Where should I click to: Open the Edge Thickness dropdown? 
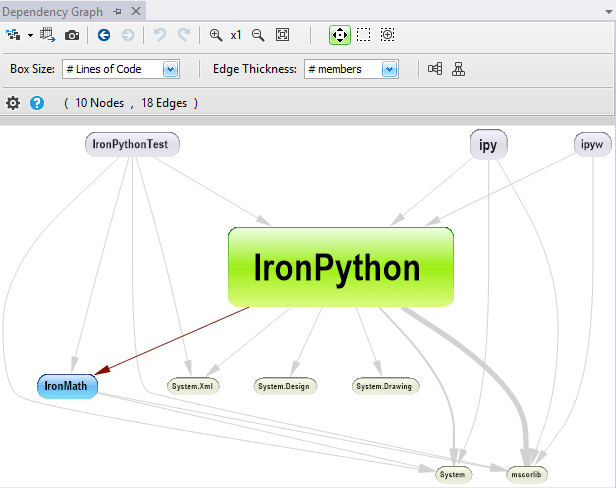tap(390, 69)
